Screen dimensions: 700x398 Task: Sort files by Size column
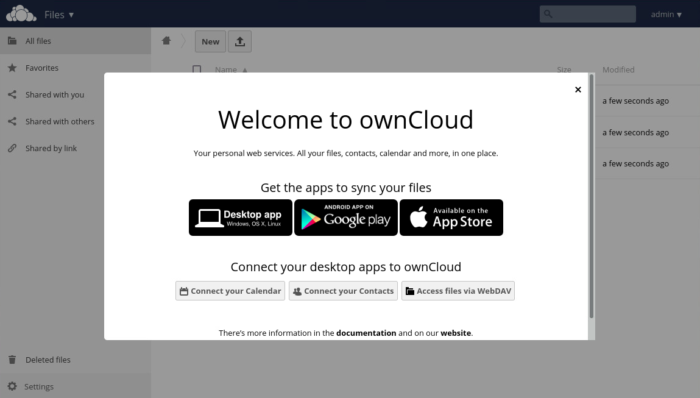click(564, 70)
